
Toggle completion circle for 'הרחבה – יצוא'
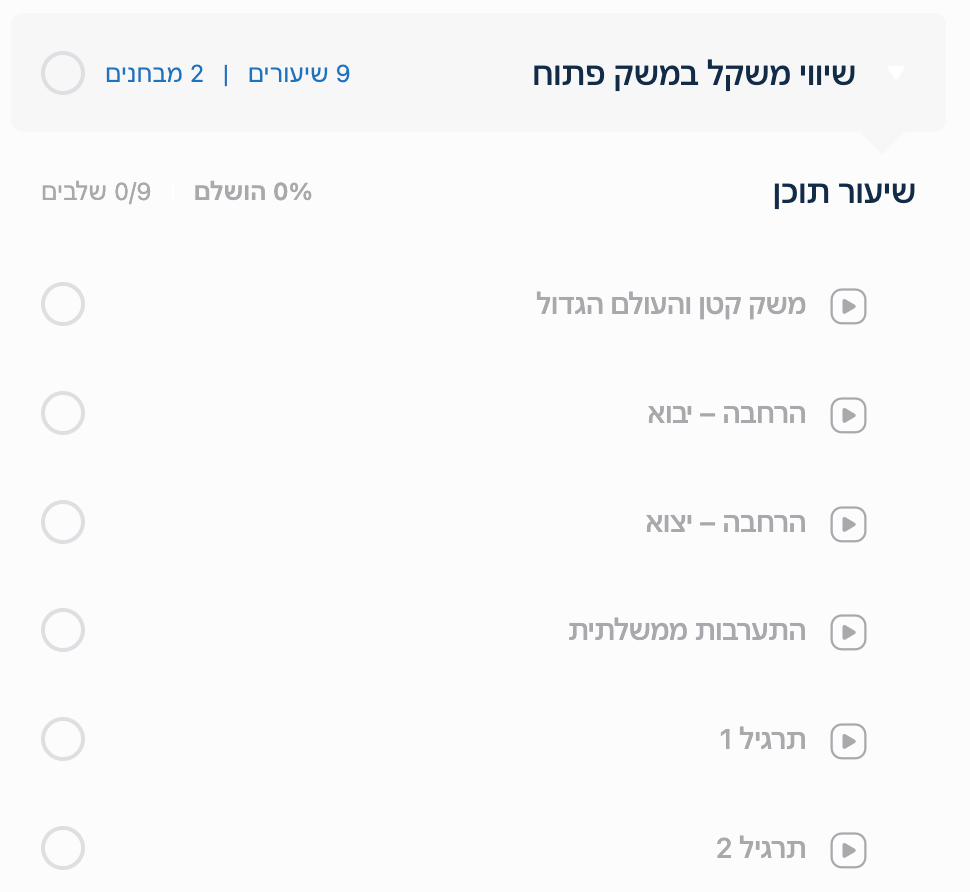point(63,522)
